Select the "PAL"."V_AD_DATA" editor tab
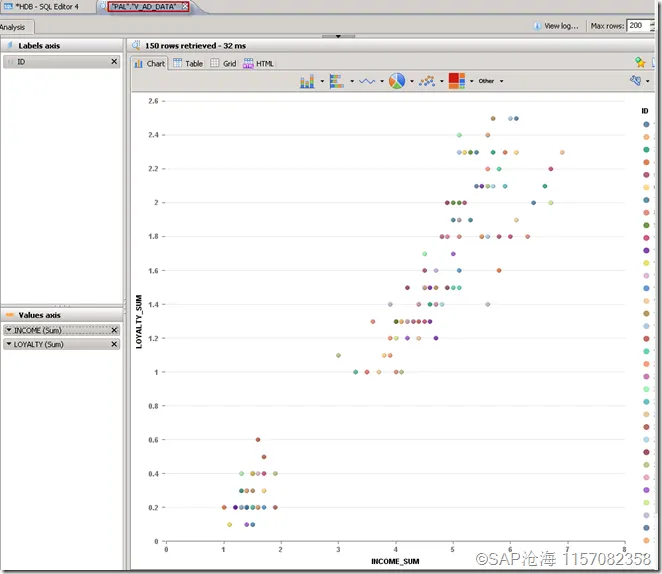The height and width of the screenshot is (574, 662). tap(144, 6)
